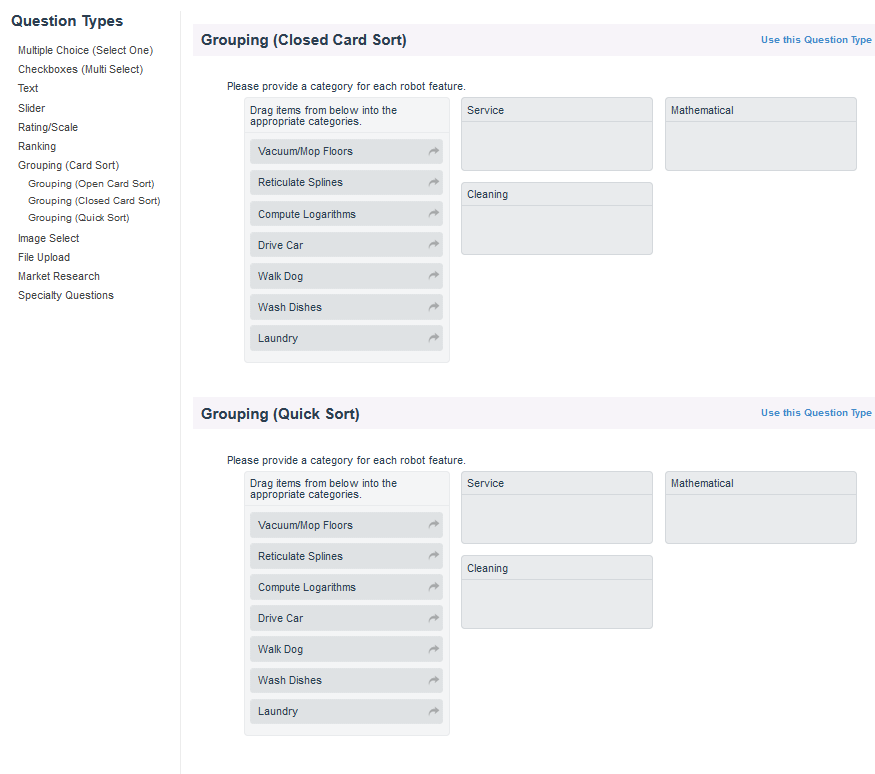The height and width of the screenshot is (774, 875).
Task: Expand Grouping (Card Sort) in sidebar
Action: tap(68, 165)
